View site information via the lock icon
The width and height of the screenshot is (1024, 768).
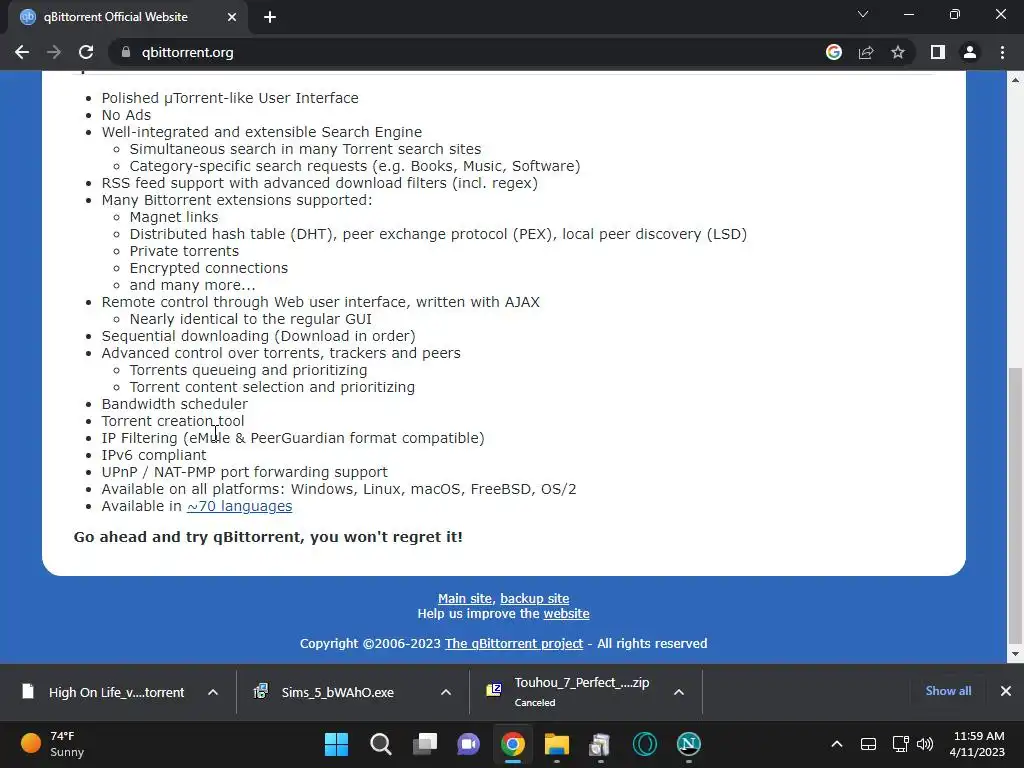coord(126,52)
